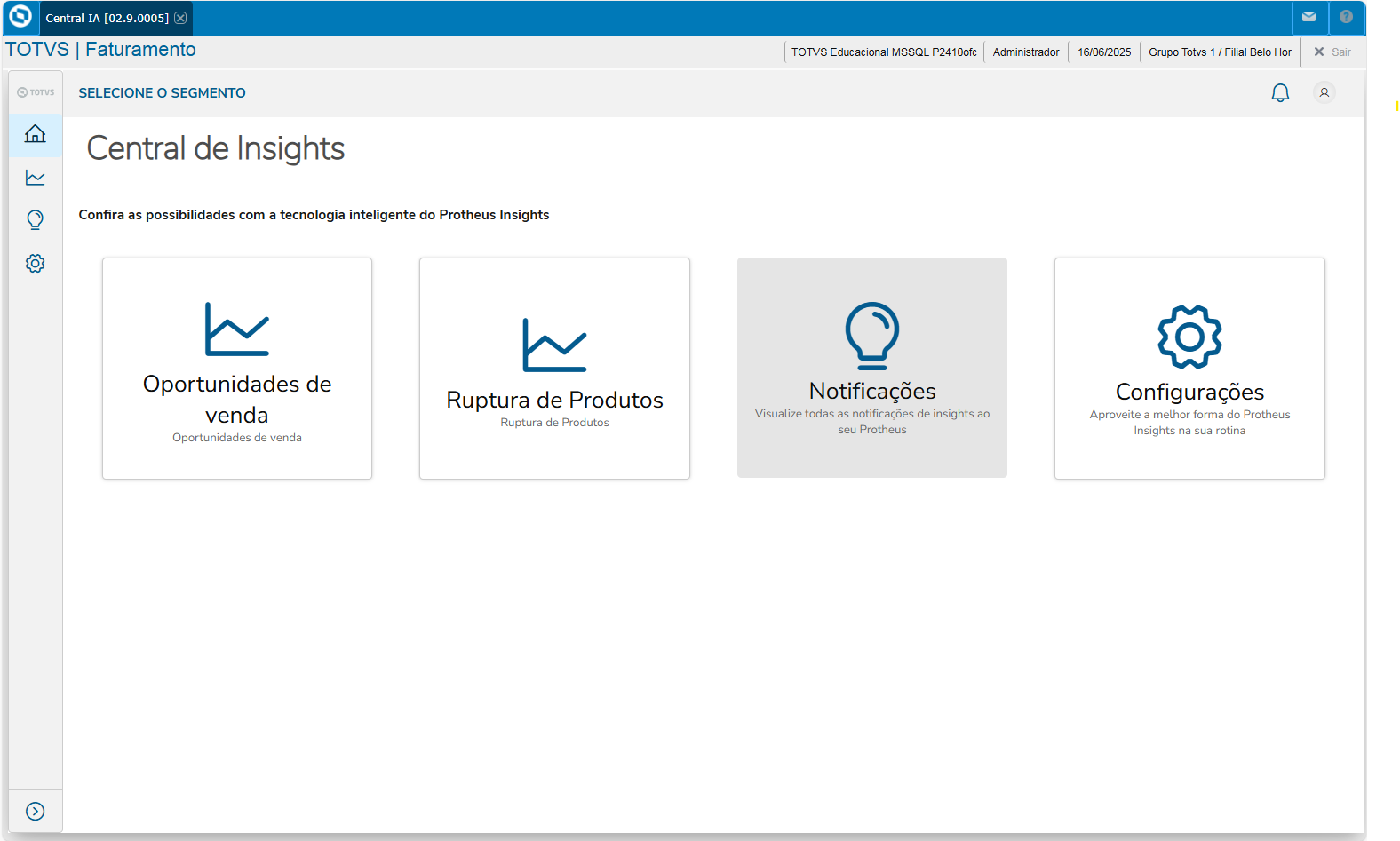Open the mail envelope icon in title bar
This screenshot has width=1400, height=841.
1309,17
